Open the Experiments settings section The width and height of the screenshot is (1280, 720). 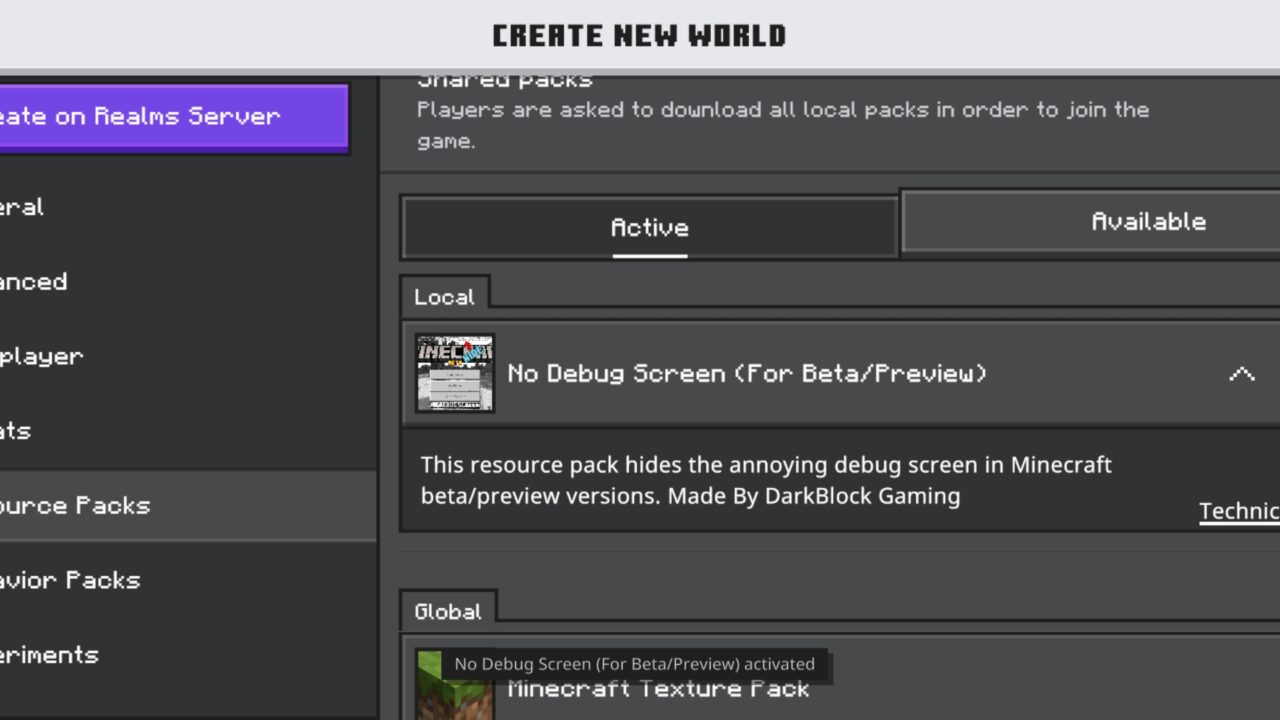188,655
